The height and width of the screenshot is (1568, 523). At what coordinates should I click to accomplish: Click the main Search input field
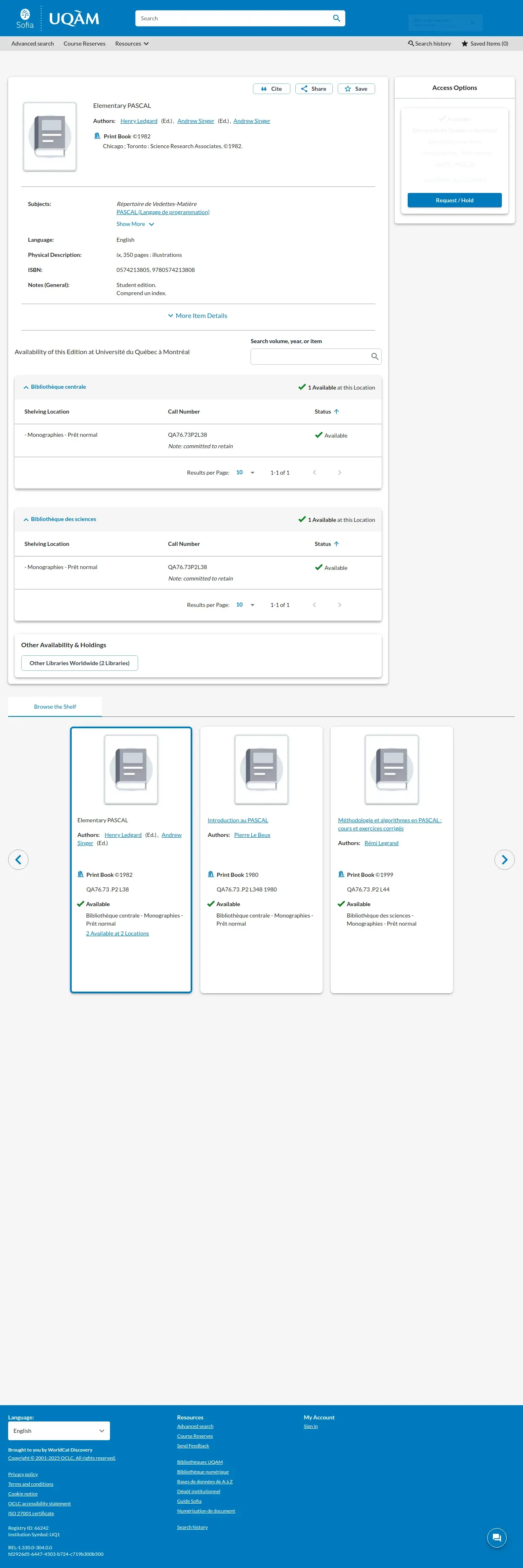pyautogui.click(x=233, y=18)
